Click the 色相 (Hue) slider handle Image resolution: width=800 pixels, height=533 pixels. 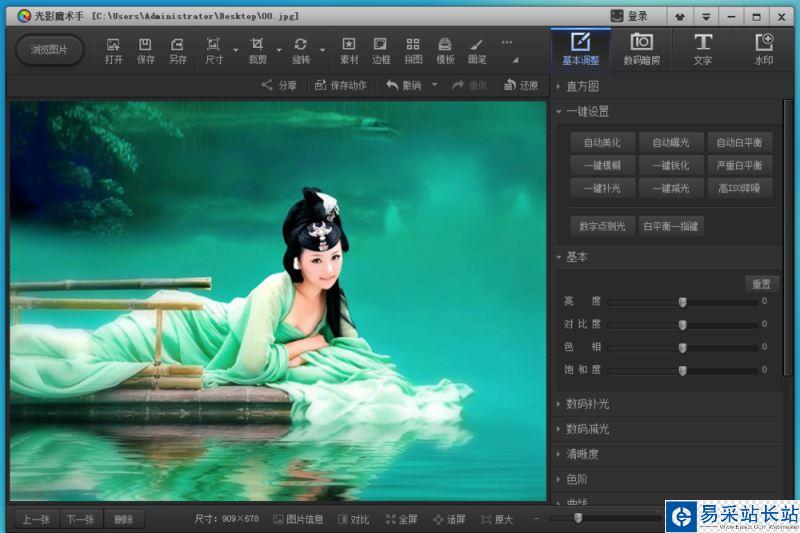click(683, 348)
